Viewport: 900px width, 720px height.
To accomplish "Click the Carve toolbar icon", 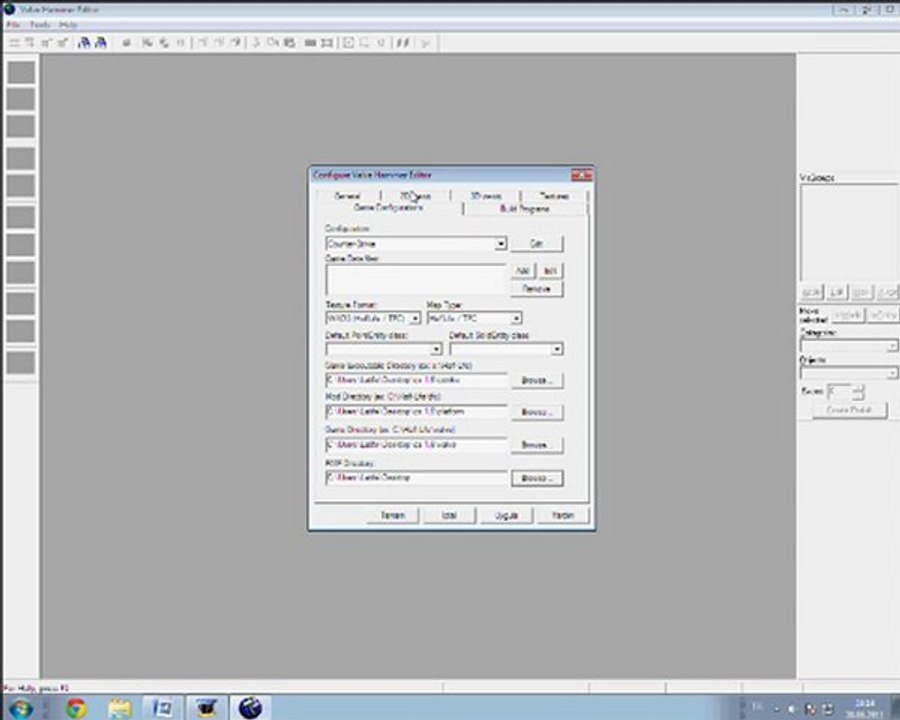I will (126, 42).
